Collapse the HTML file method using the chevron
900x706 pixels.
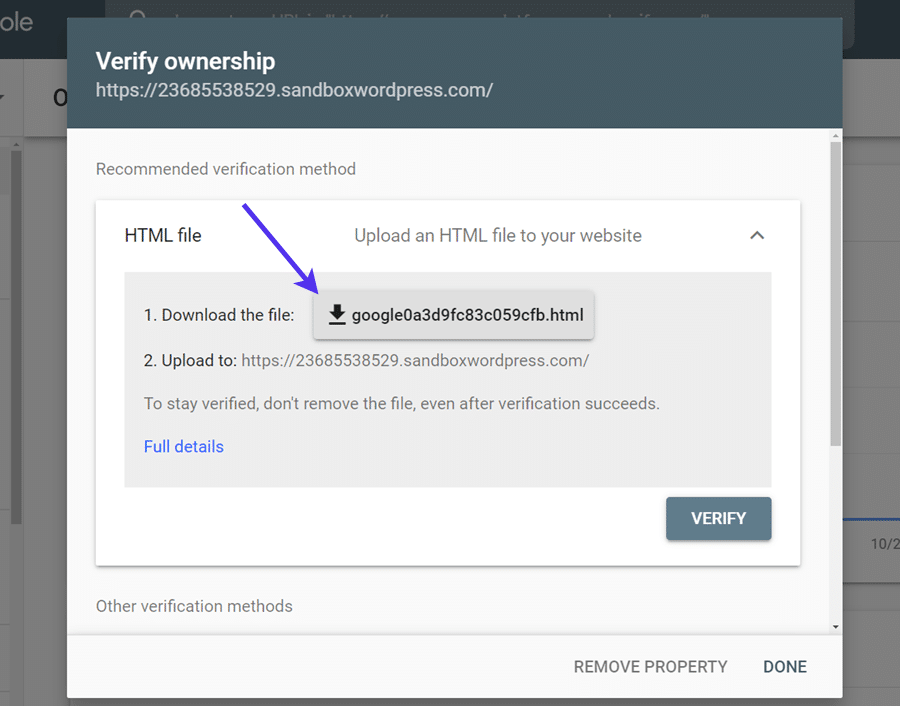(757, 235)
